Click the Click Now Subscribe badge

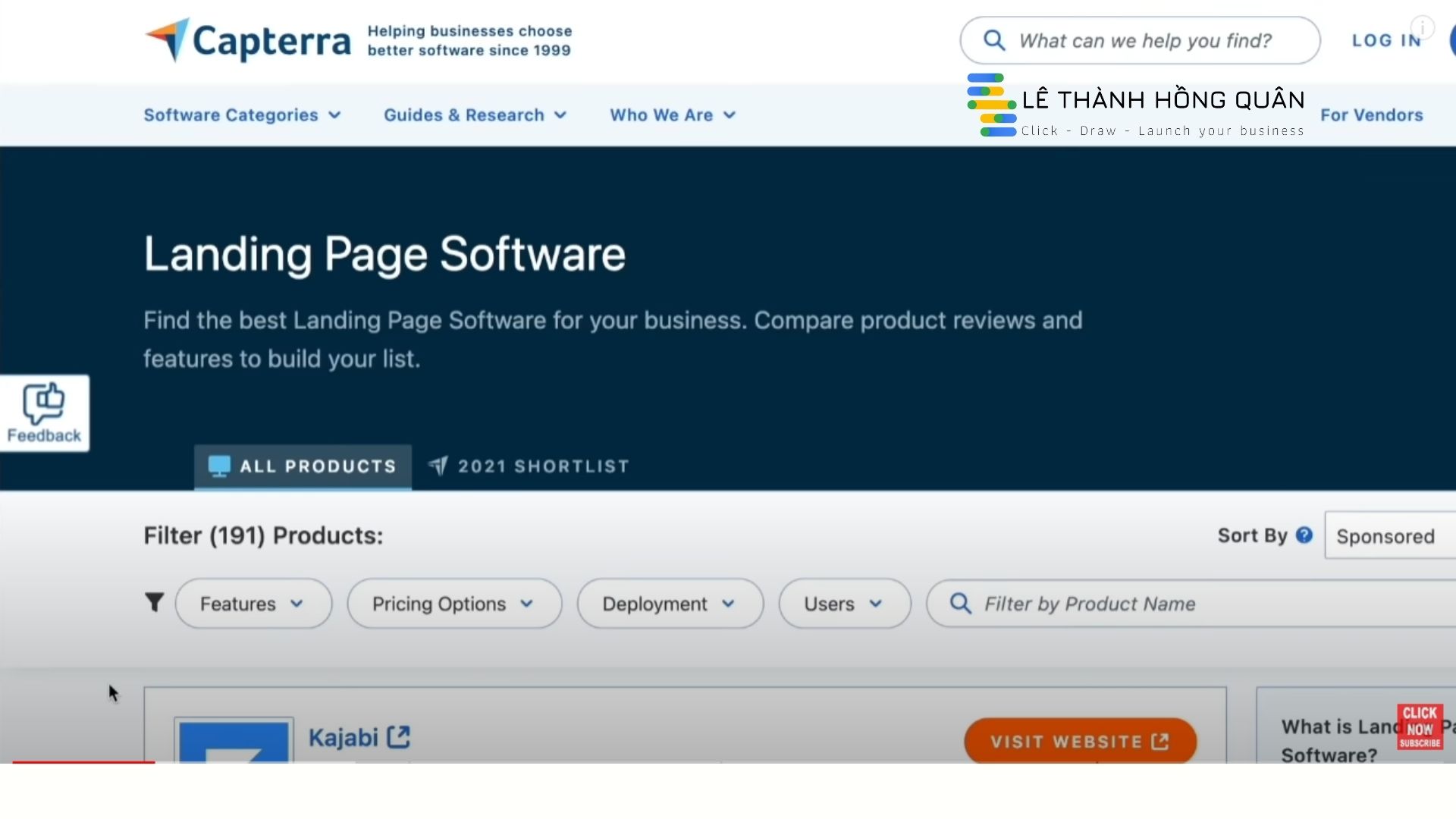(x=1420, y=727)
